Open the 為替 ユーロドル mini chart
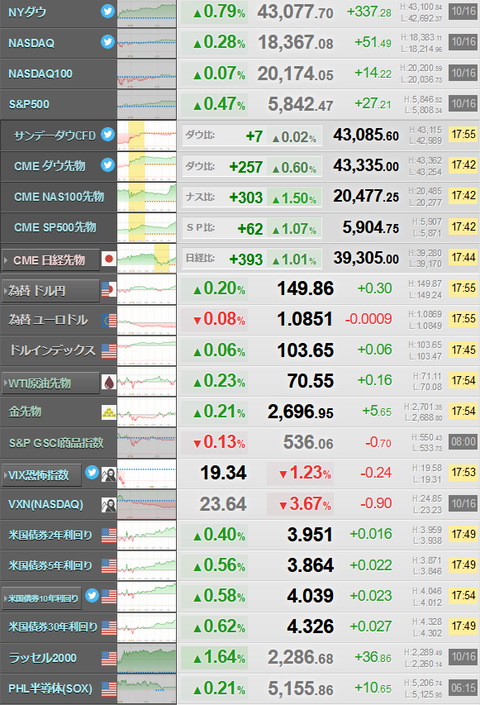Image resolution: width=480 pixels, height=705 pixels. (x=147, y=320)
